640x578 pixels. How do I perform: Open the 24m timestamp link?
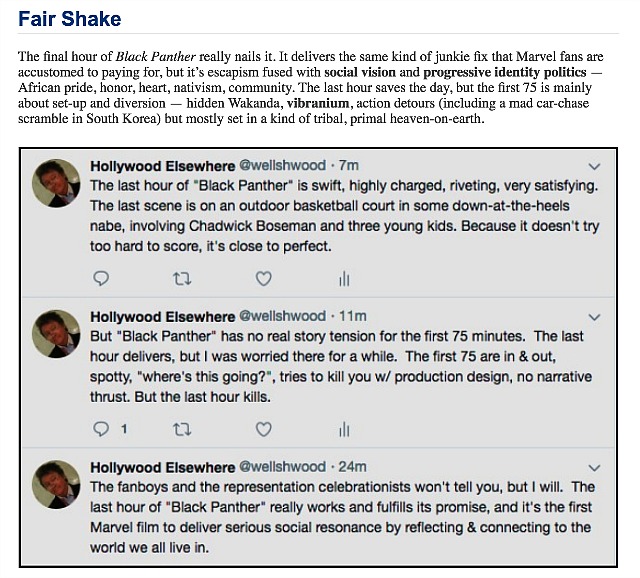tap(352, 467)
